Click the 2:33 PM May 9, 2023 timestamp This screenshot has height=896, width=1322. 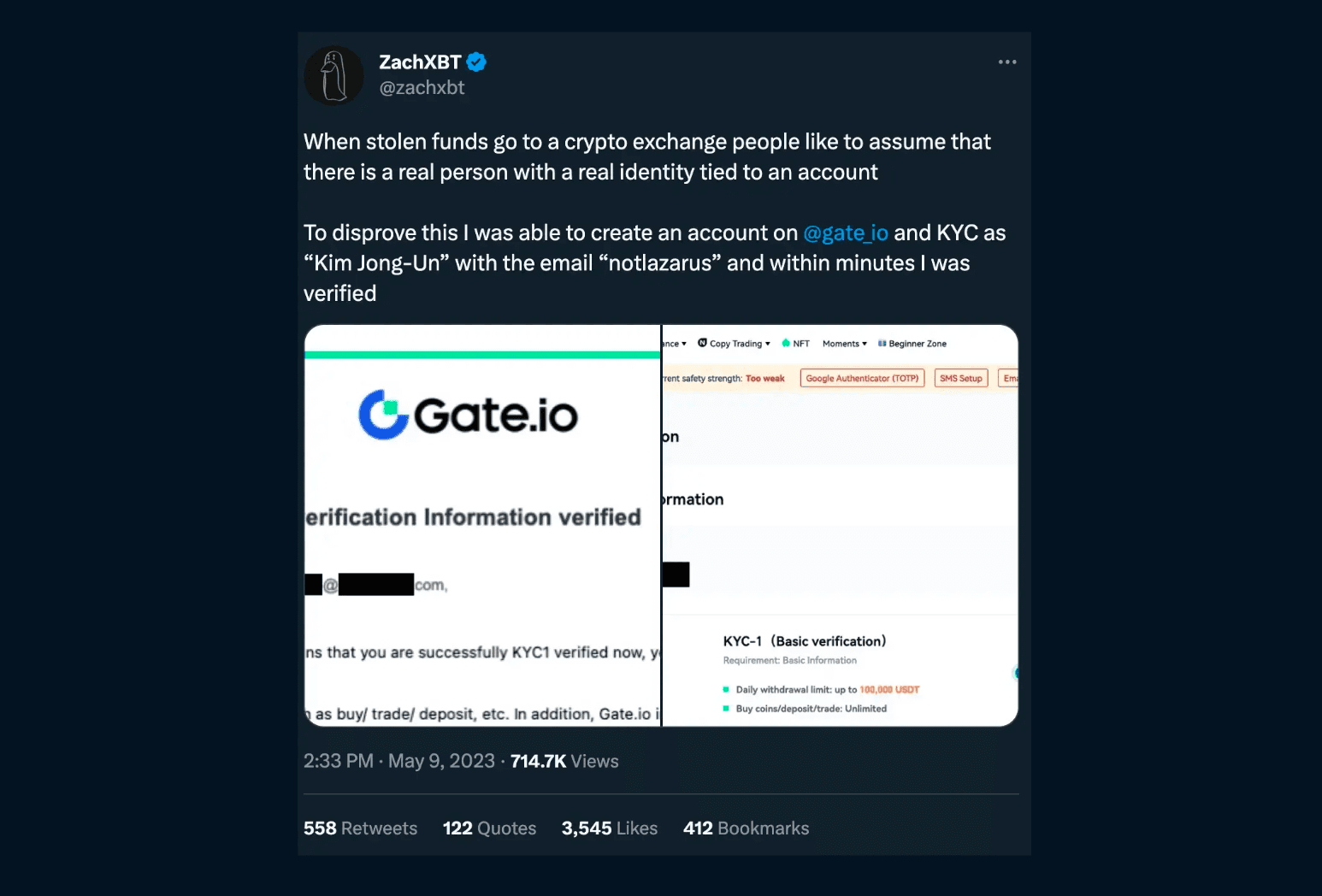click(x=399, y=761)
